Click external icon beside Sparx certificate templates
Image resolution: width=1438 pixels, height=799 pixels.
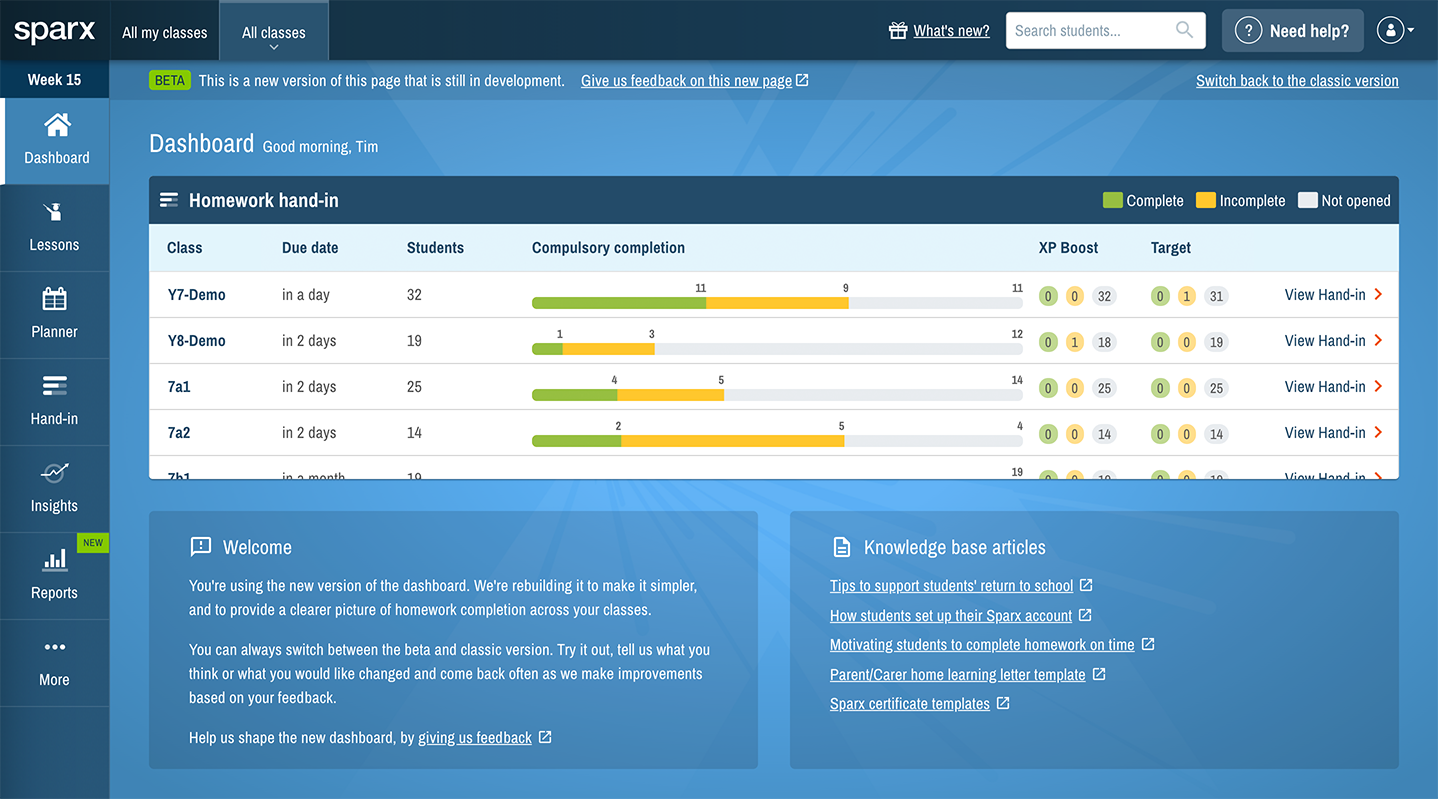1003,703
